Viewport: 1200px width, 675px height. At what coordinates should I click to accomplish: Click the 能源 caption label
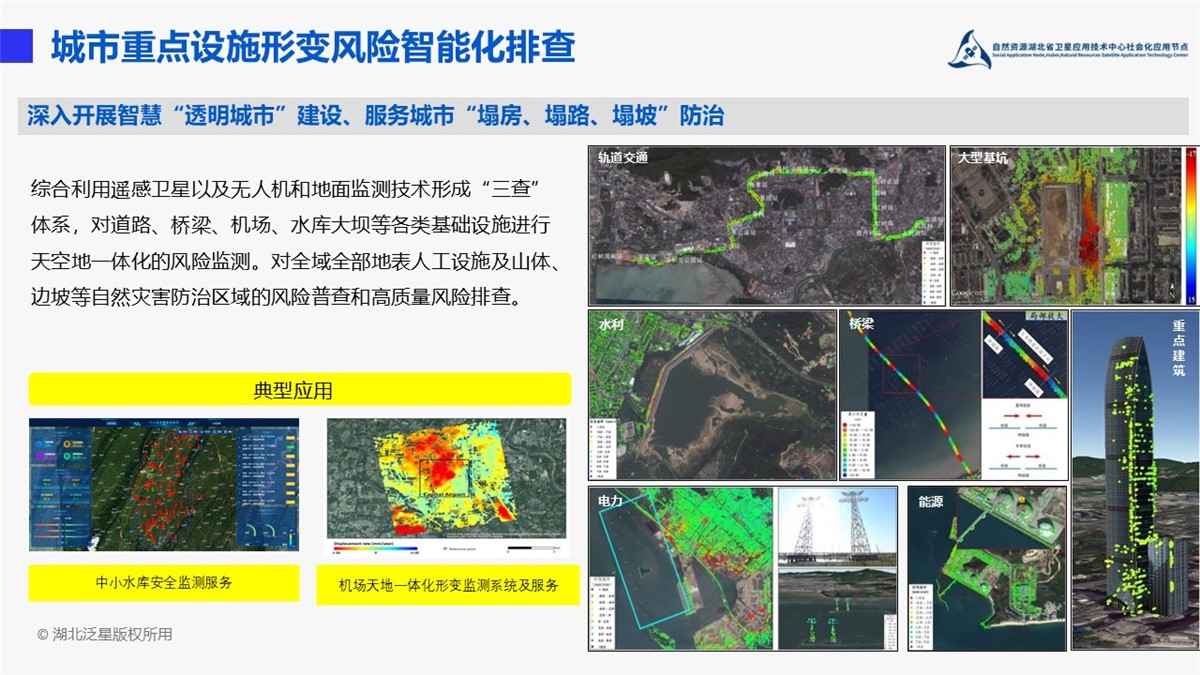tap(931, 502)
